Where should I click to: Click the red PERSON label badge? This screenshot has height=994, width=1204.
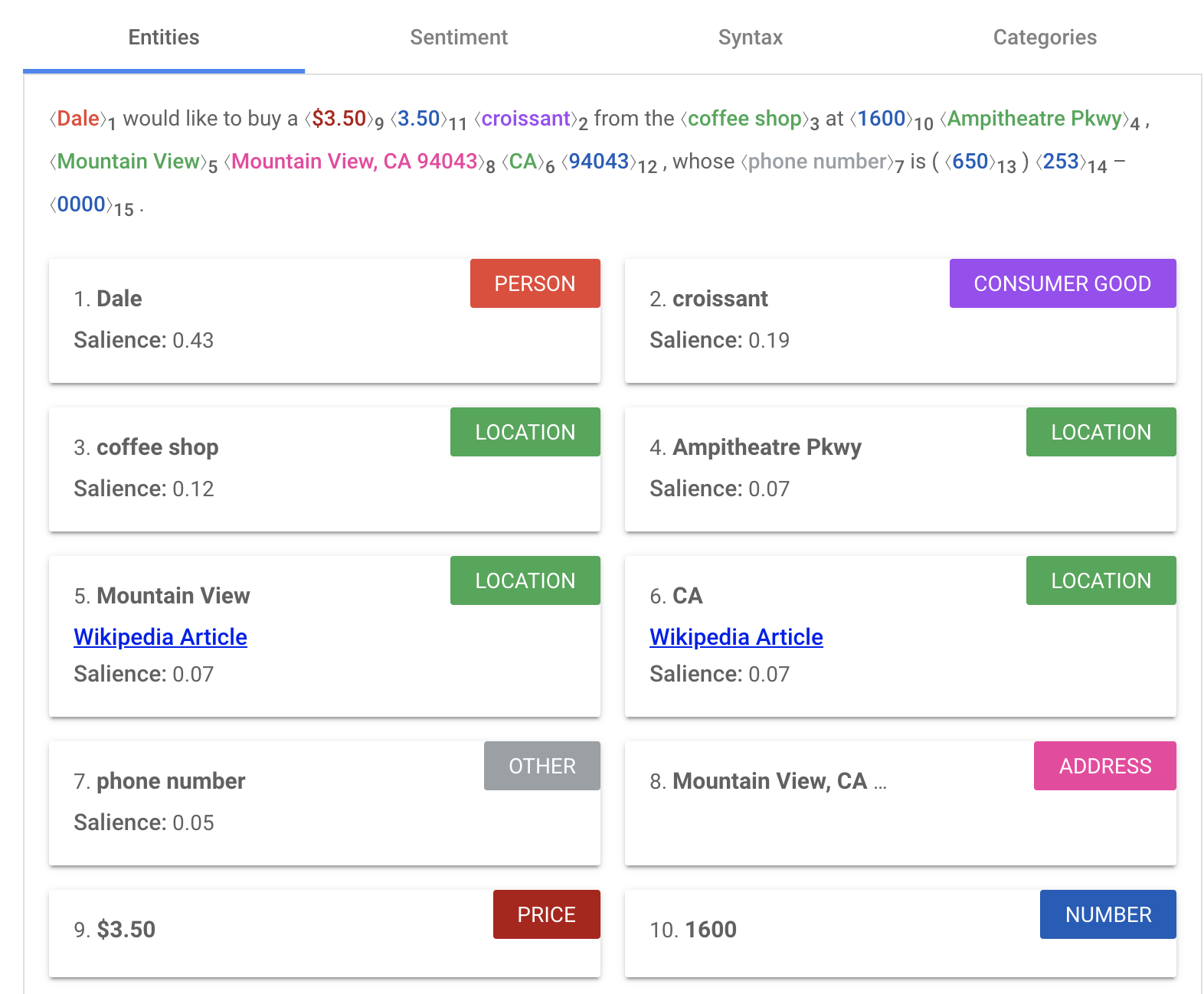[535, 284]
